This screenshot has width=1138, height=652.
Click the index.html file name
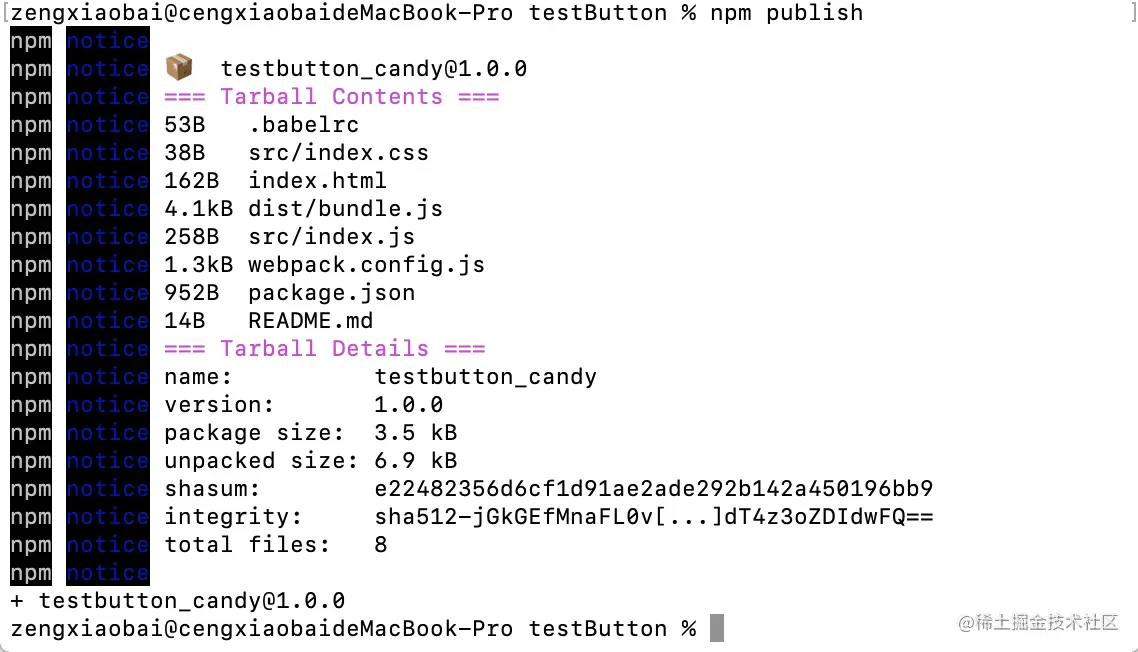[x=318, y=181]
